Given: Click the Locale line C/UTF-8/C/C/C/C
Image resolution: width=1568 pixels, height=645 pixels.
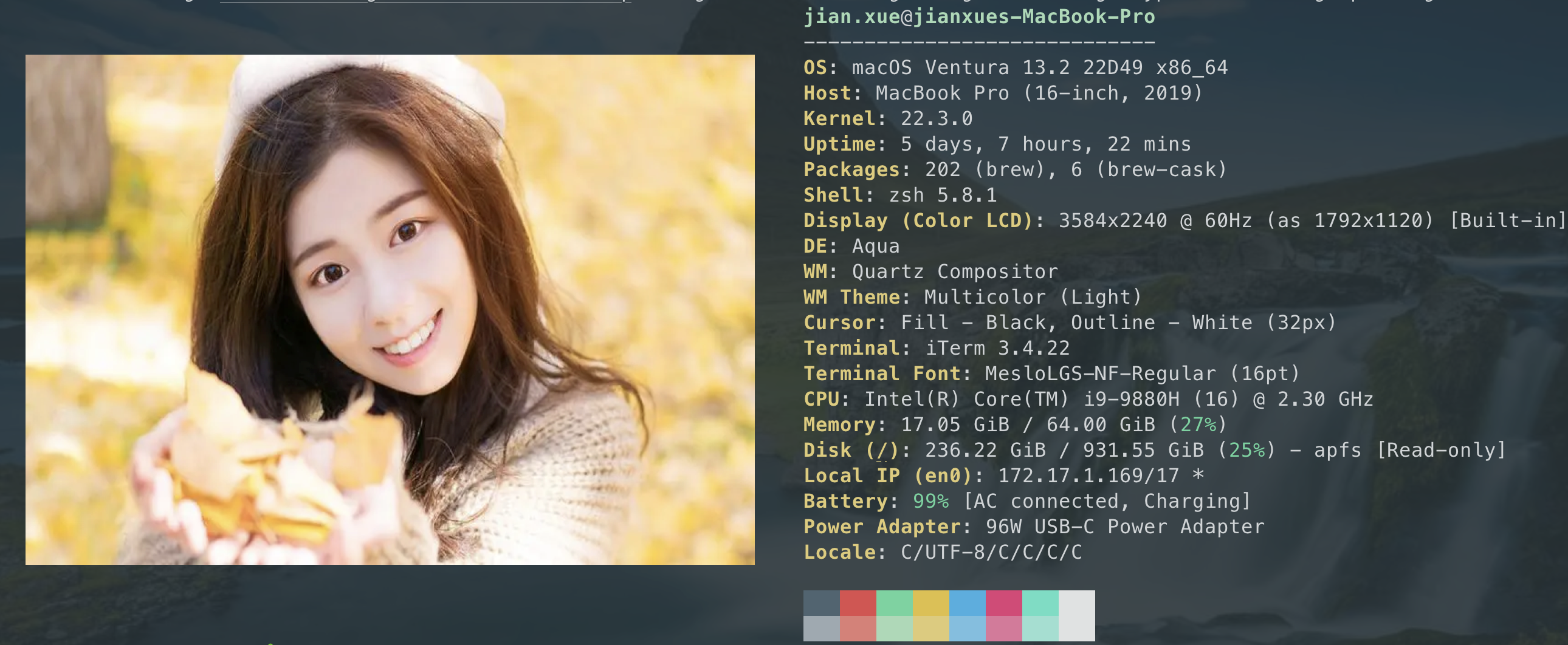Looking at the screenshot, I should [943, 553].
